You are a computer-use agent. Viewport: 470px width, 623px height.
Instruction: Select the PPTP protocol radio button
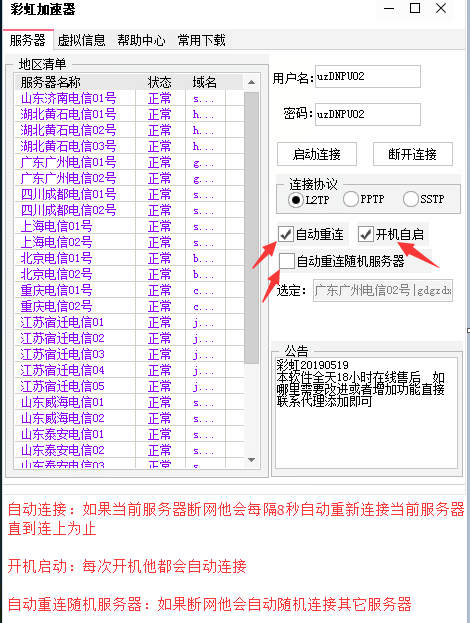click(x=351, y=199)
